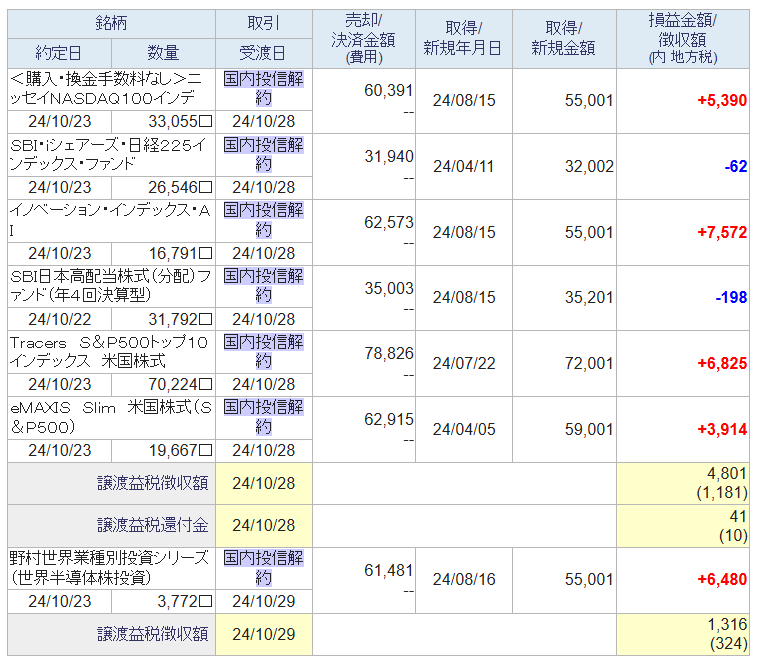Select the sale amount 35,003

coord(389,288)
